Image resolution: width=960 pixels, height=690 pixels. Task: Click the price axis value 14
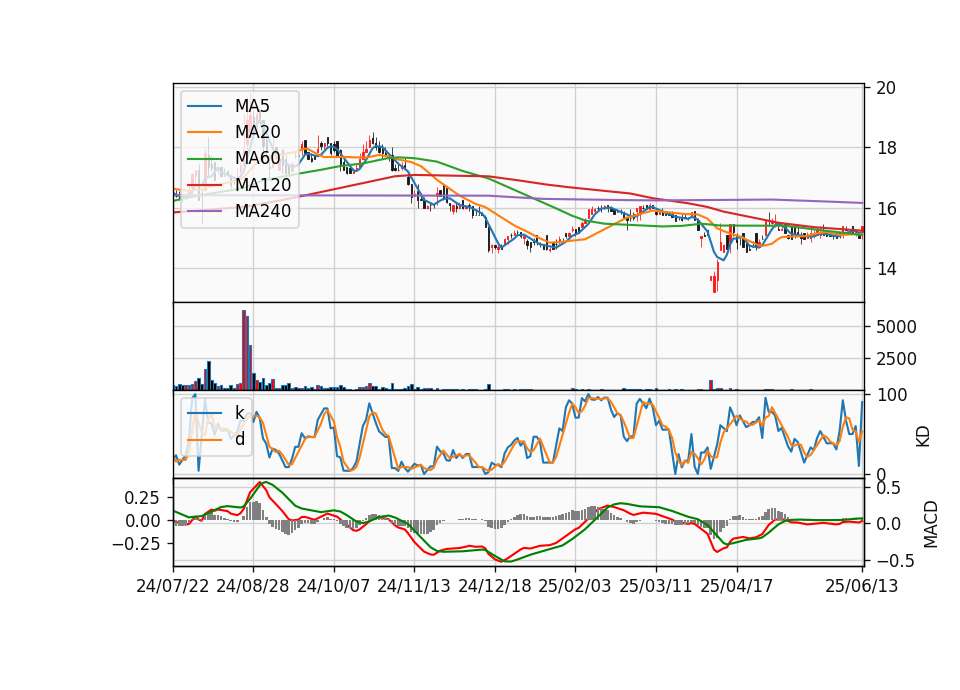click(885, 269)
